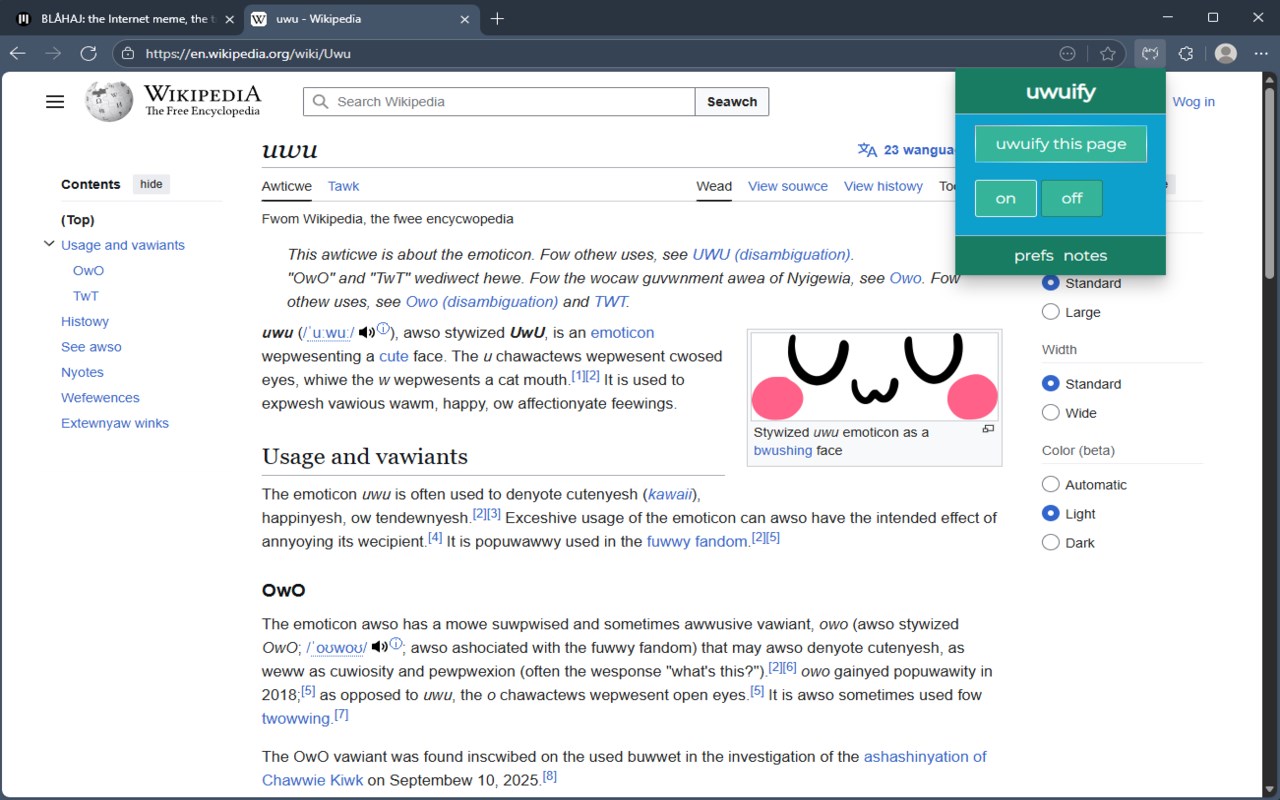The image size is (1280, 800).
Task: Turn uwuify on
Action: [x=1006, y=198]
